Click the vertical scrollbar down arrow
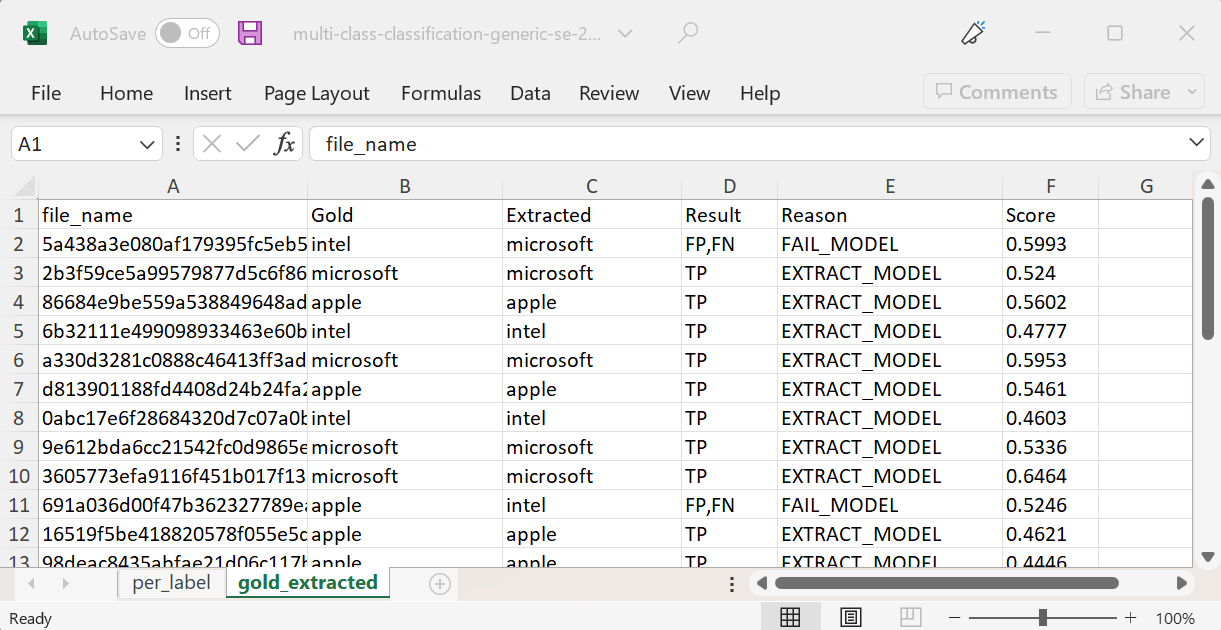 (1207, 557)
